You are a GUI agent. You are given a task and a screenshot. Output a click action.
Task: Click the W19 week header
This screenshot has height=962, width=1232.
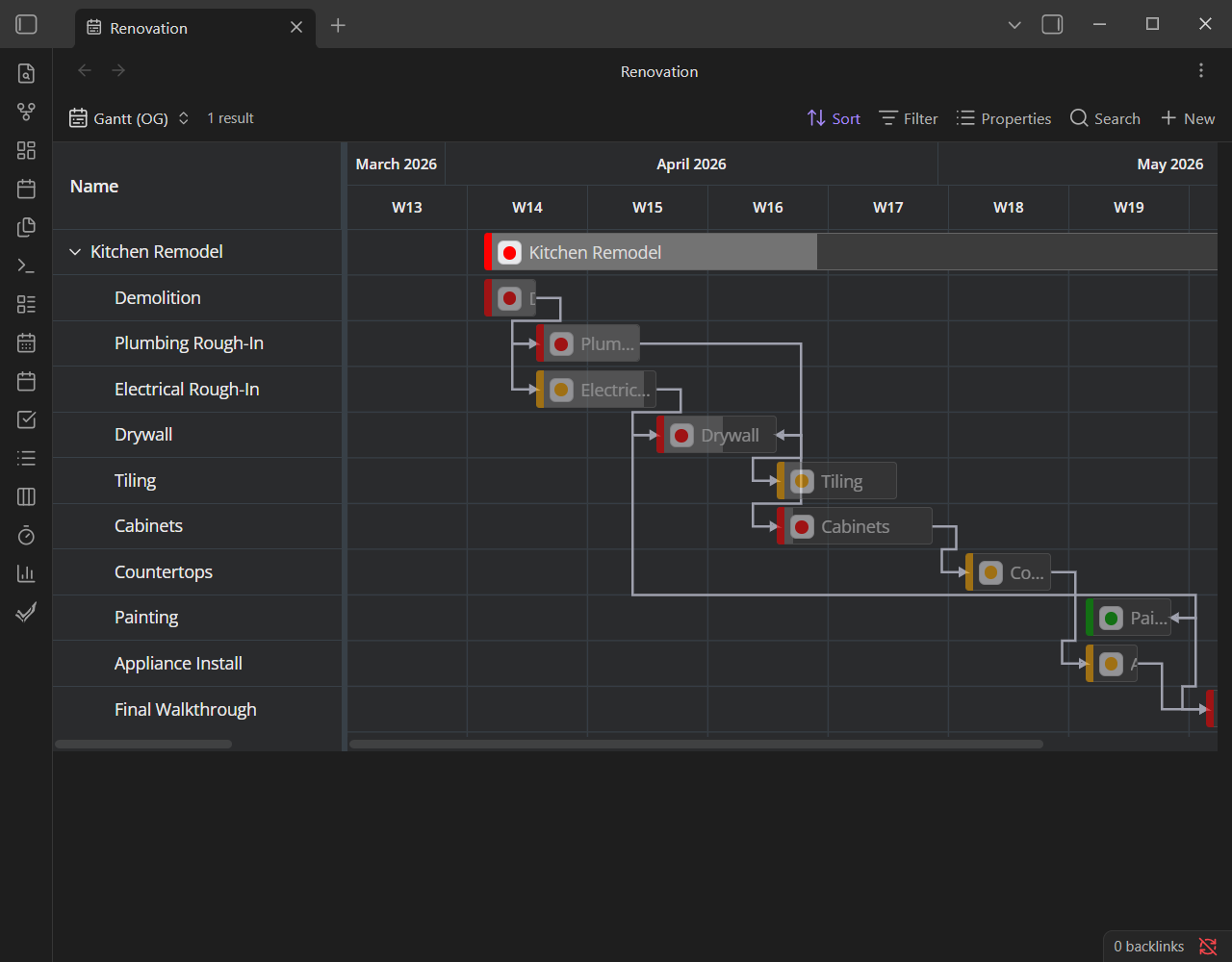point(1129,208)
